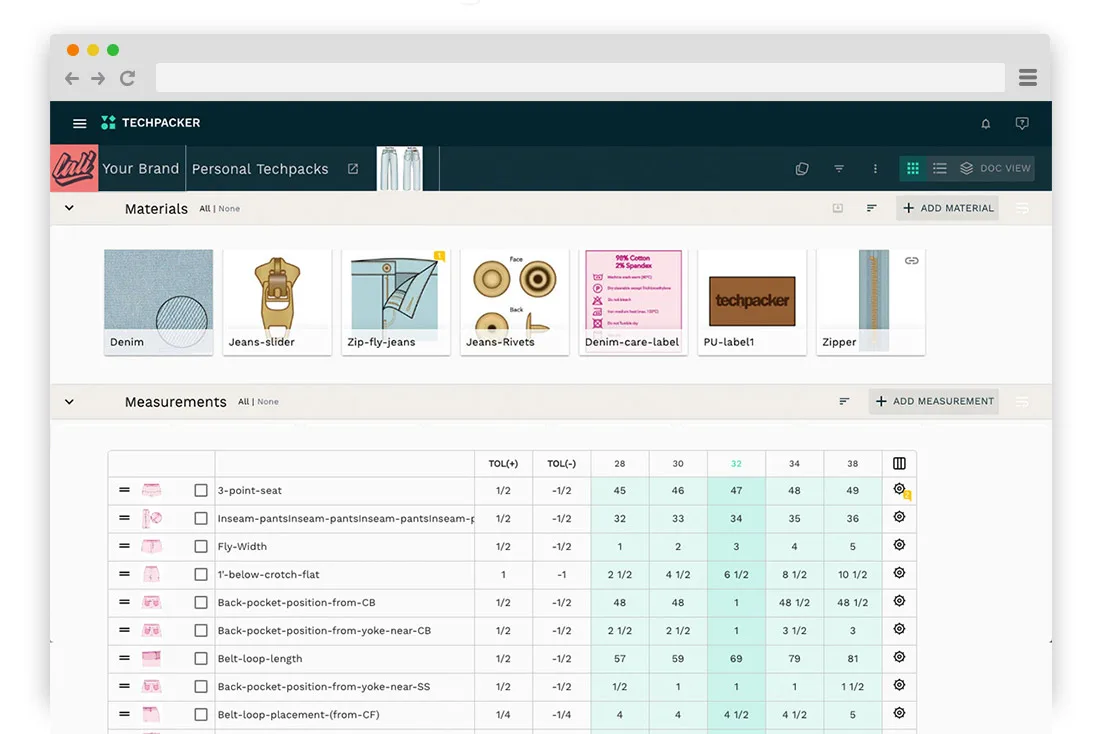
Task: Check the 3-point-seat row checkbox
Action: pyautogui.click(x=201, y=491)
